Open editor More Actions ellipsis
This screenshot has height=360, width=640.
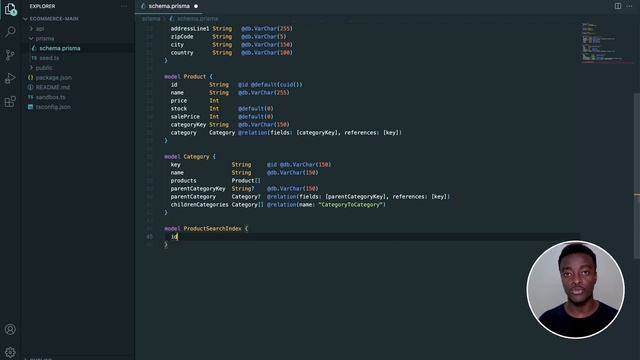(x=629, y=6)
